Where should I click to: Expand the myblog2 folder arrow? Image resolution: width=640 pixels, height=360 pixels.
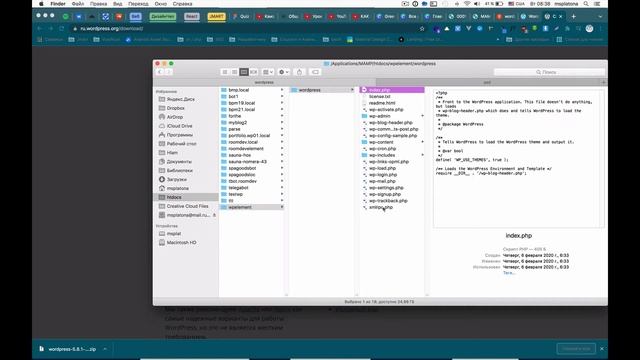coord(282,122)
